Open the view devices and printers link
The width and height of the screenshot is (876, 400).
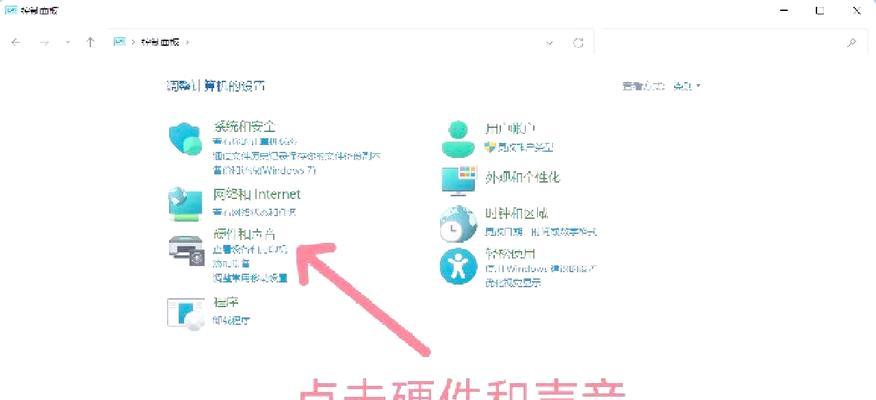point(251,249)
